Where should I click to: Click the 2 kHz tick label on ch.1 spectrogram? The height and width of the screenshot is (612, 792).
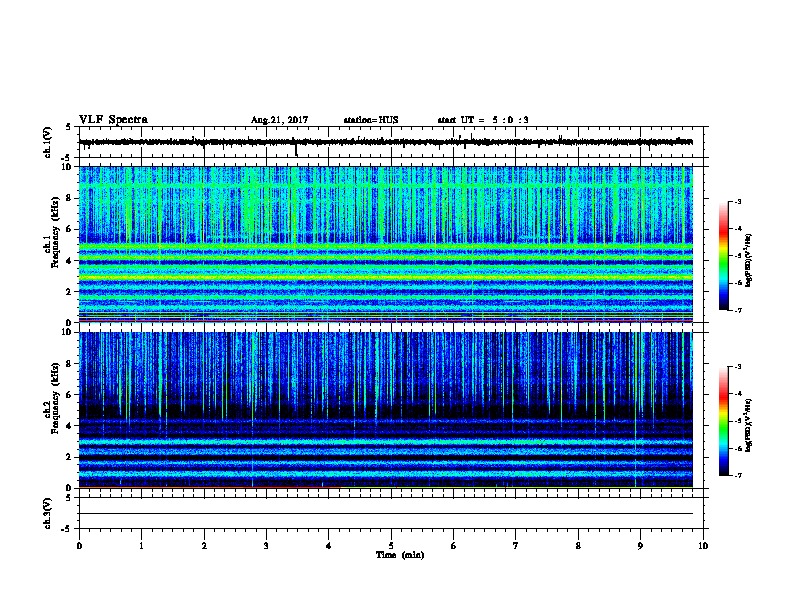click(70, 291)
